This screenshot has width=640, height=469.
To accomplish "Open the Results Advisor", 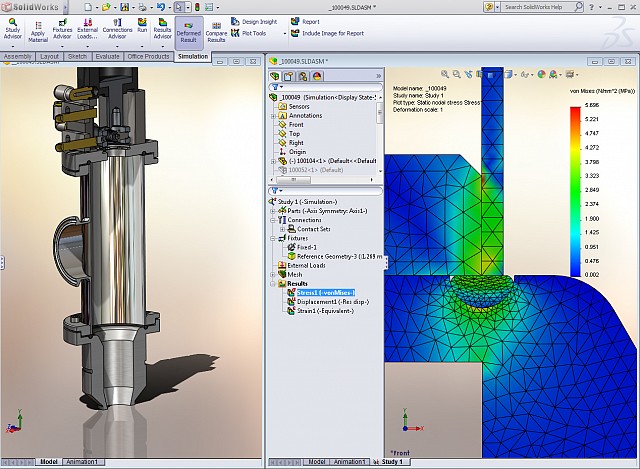I will 162,29.
